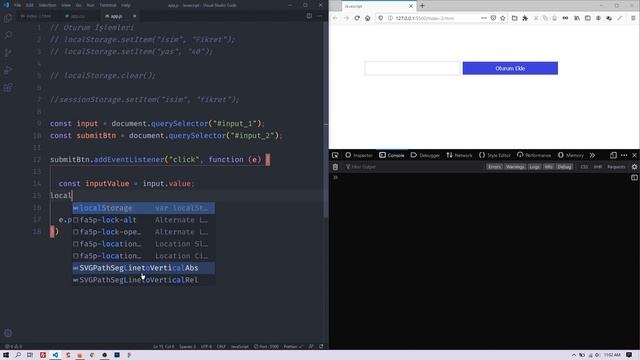Screen dimensions: 640x360
Task: Toggle the XHR filter in console
Action: [x=598, y=167]
